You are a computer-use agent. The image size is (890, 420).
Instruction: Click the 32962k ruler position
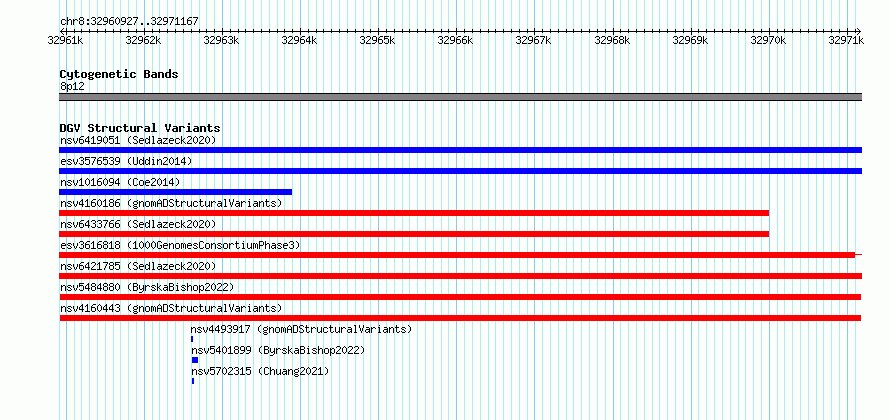point(144,40)
